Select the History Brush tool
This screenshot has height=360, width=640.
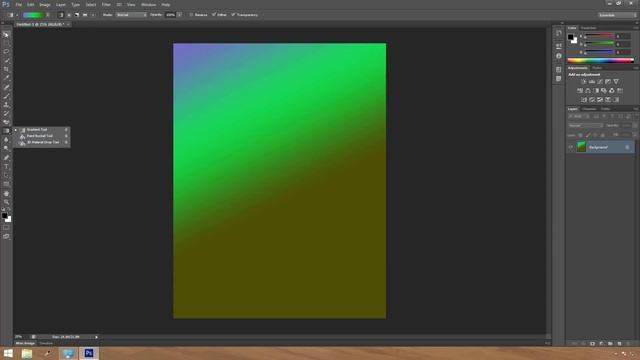(x=6, y=113)
